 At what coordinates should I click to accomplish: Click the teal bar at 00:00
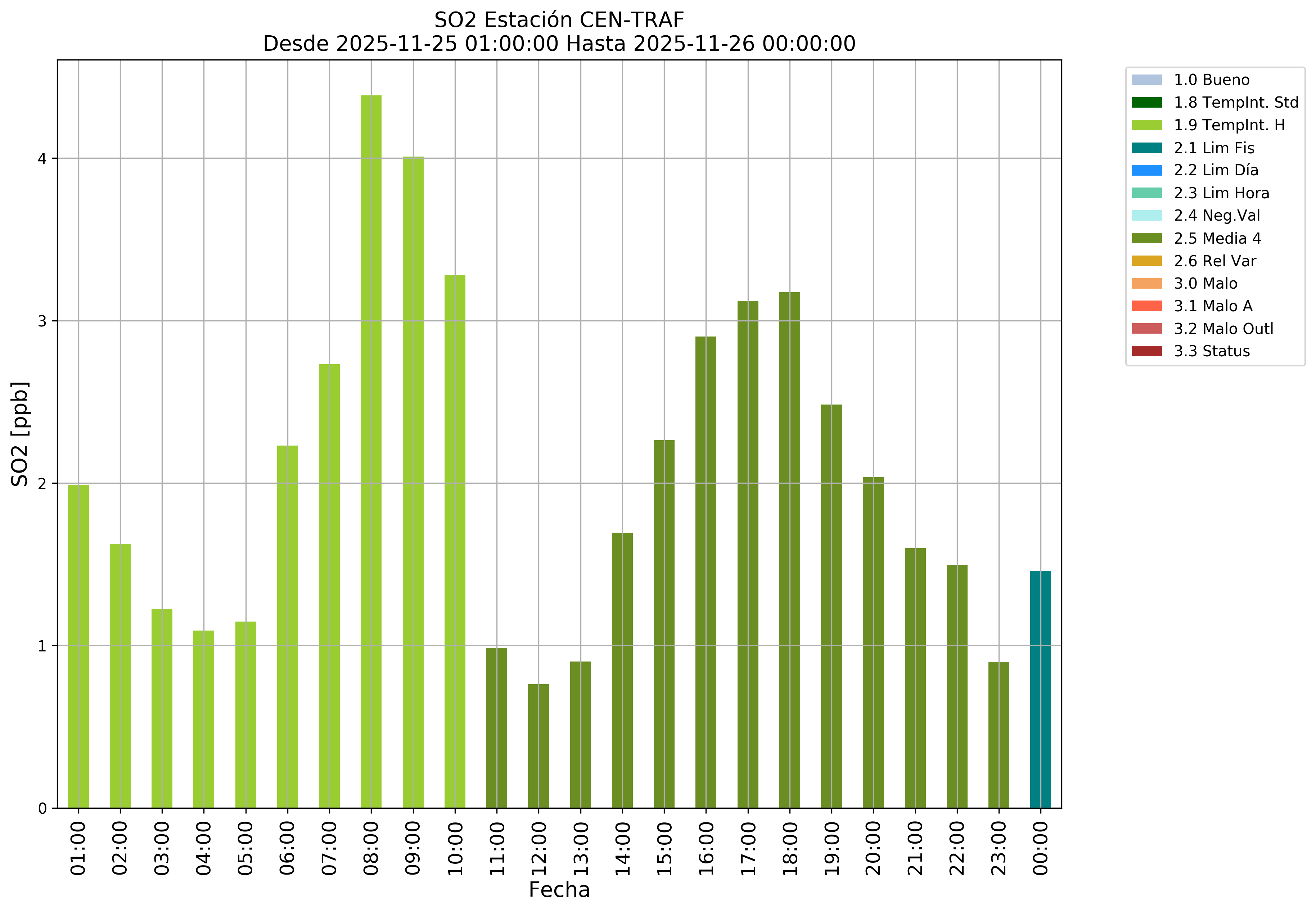tap(1040, 689)
